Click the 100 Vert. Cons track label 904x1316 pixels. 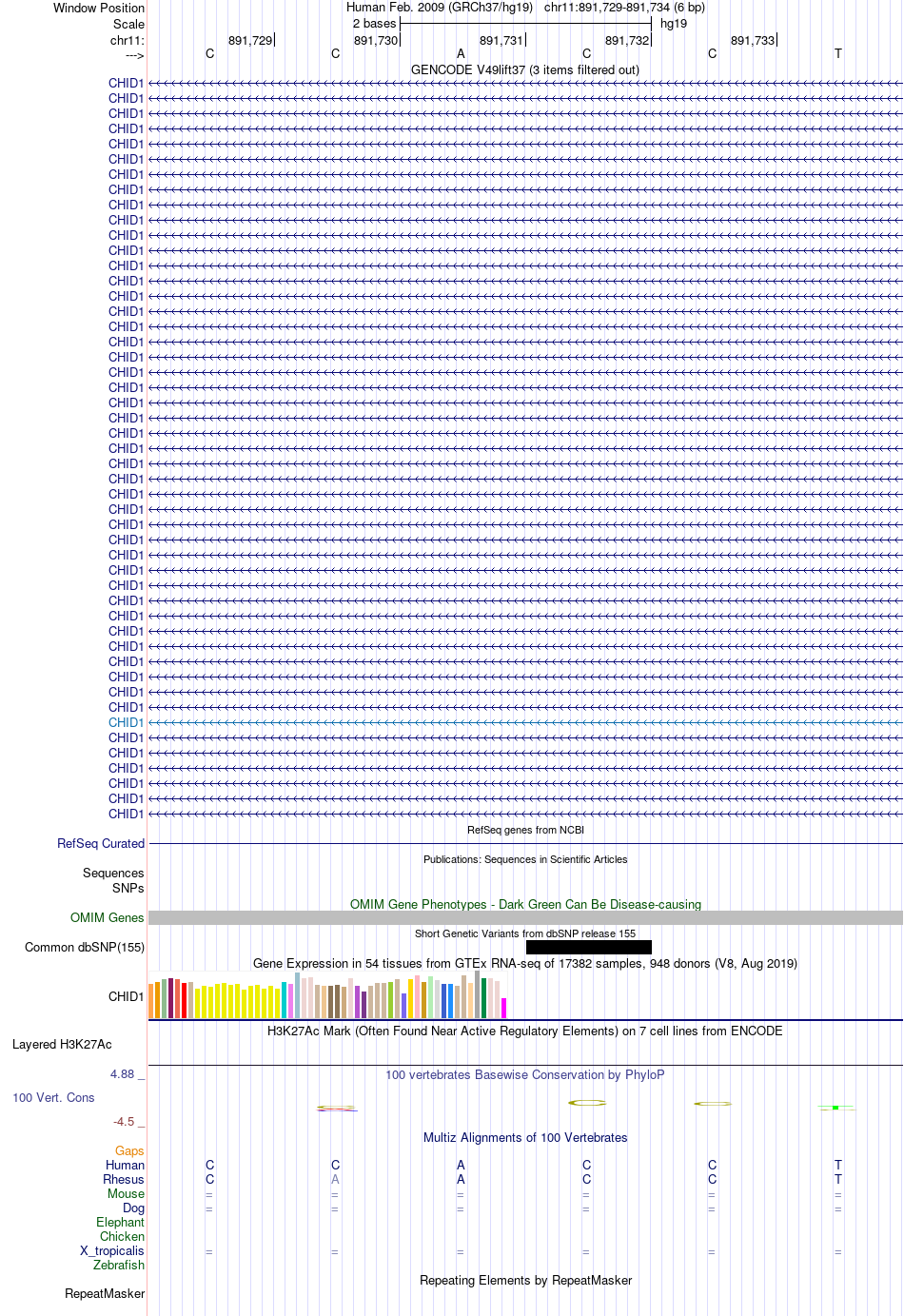53,1097
